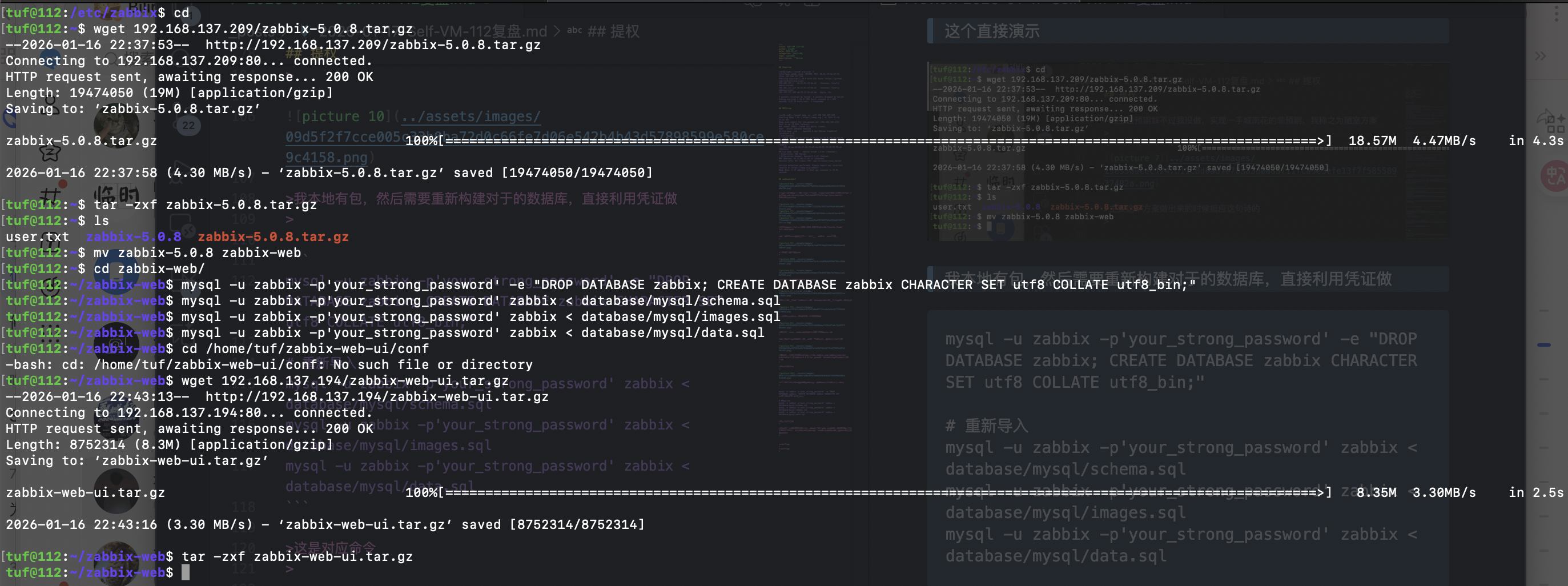Image resolution: width=1568 pixels, height=586 pixels.
Task: Click the '# 重新导入' comment in preview
Action: tap(986, 425)
